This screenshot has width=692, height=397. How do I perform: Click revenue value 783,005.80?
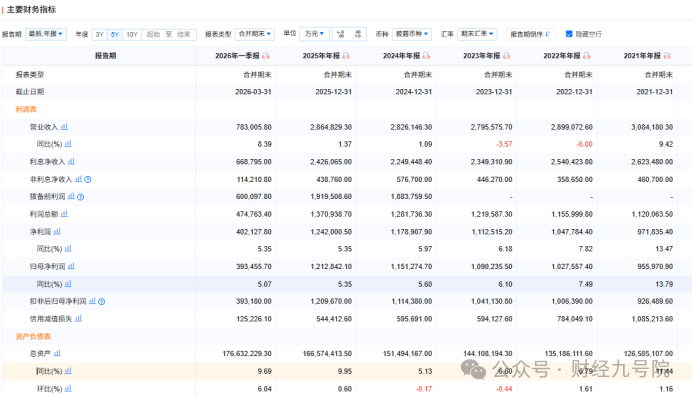point(254,127)
